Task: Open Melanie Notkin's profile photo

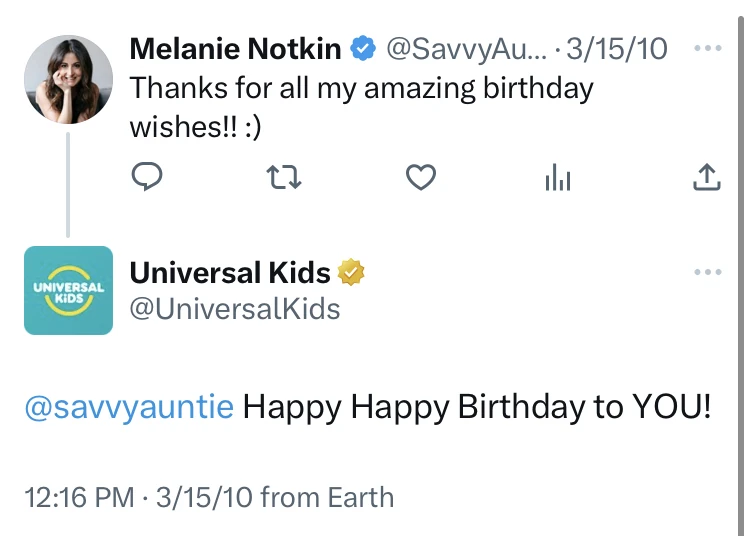Action: click(68, 79)
